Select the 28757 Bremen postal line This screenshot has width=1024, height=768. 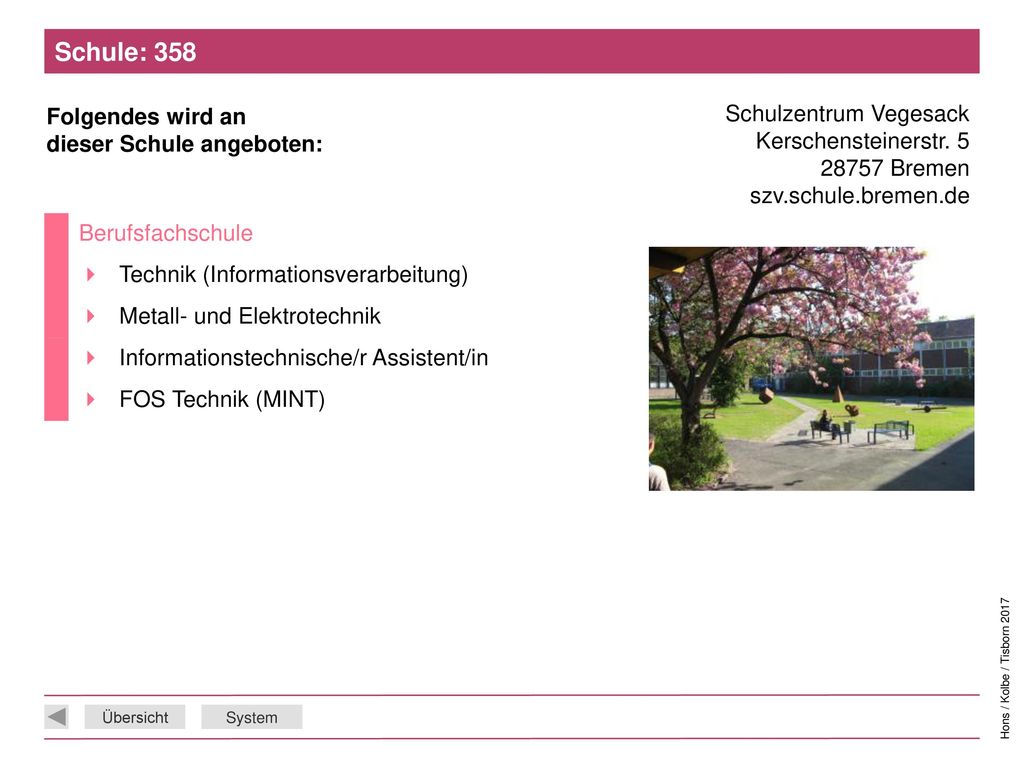pos(895,168)
